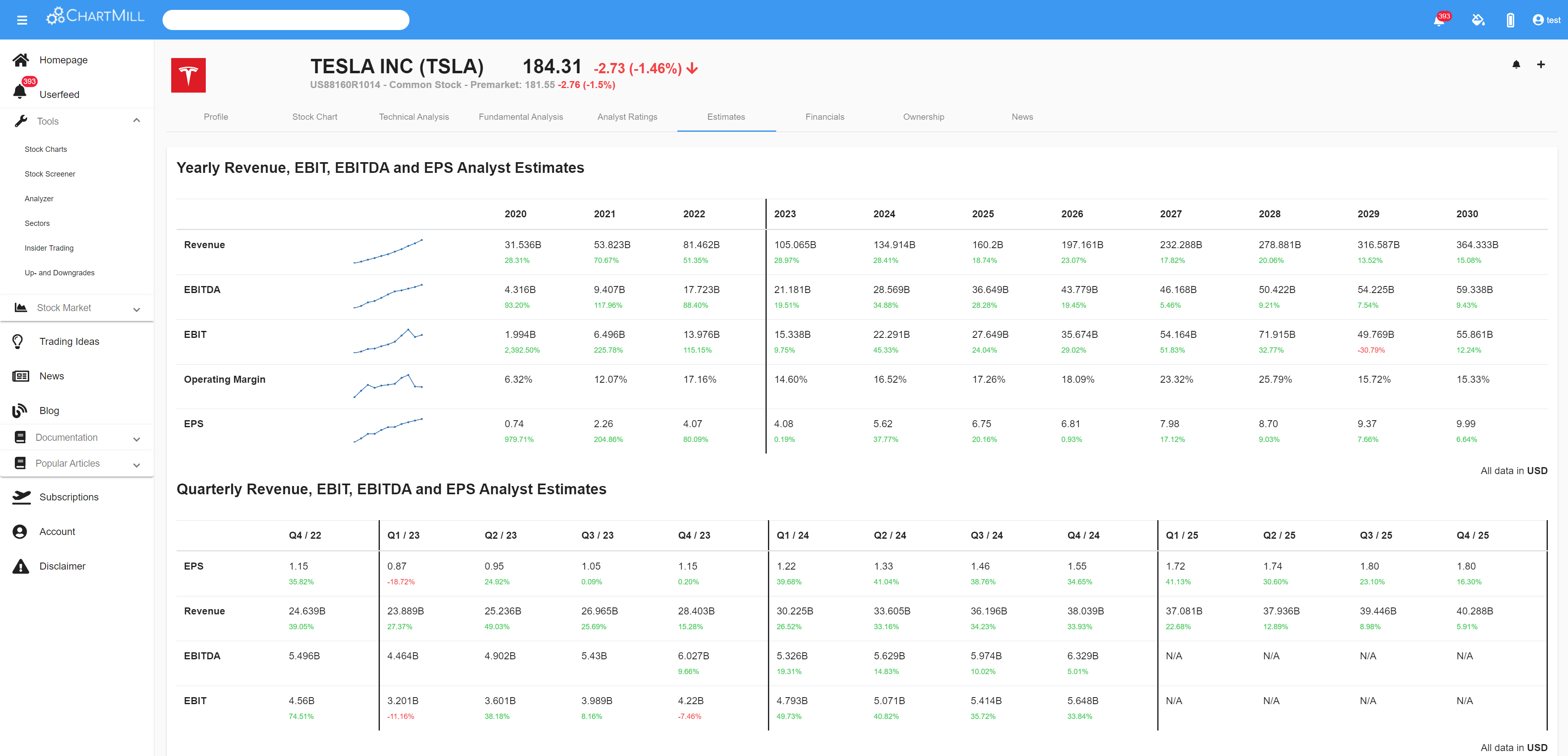This screenshot has height=756, width=1568.
Task: Open notifications bell in top bar
Action: tap(1439, 20)
